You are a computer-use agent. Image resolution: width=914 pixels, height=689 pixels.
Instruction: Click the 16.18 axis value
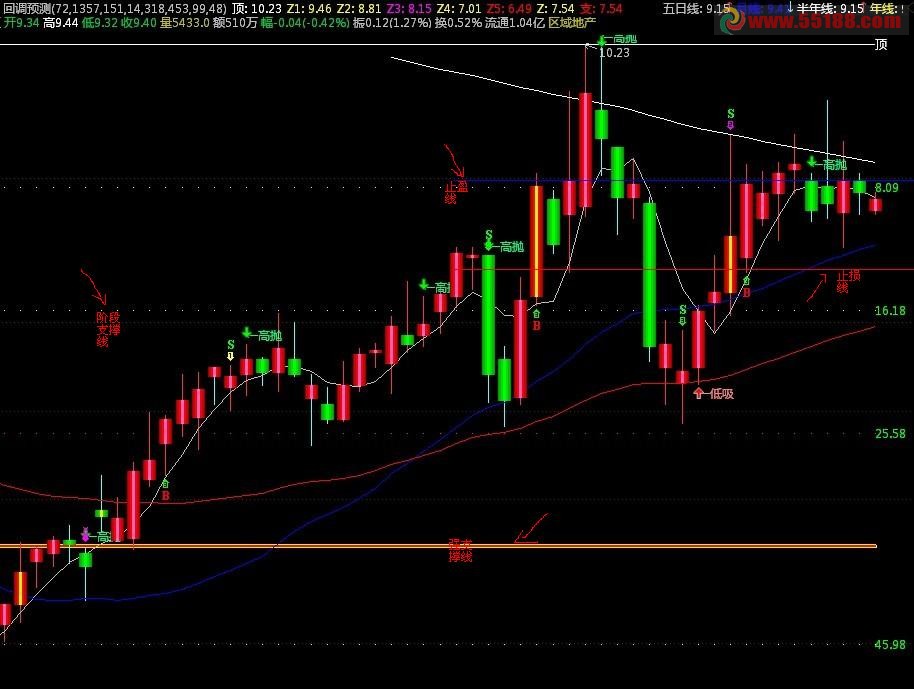pos(890,311)
